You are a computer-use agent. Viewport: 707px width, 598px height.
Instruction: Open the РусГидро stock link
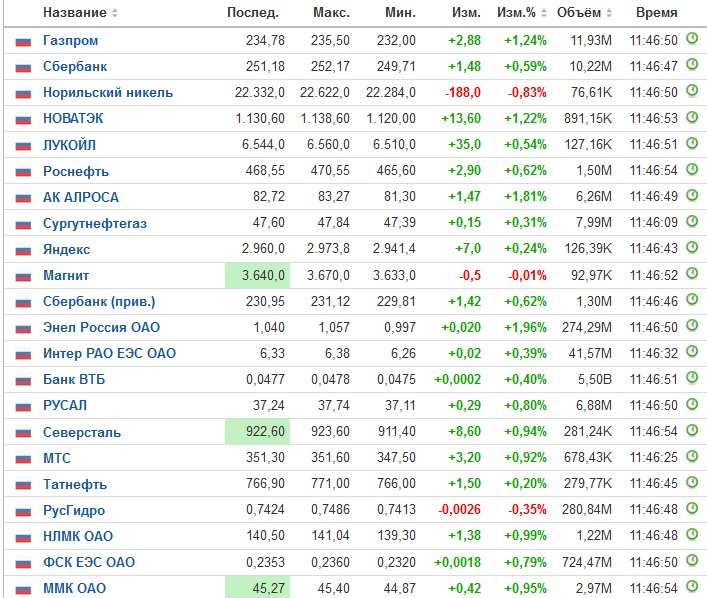(74, 511)
